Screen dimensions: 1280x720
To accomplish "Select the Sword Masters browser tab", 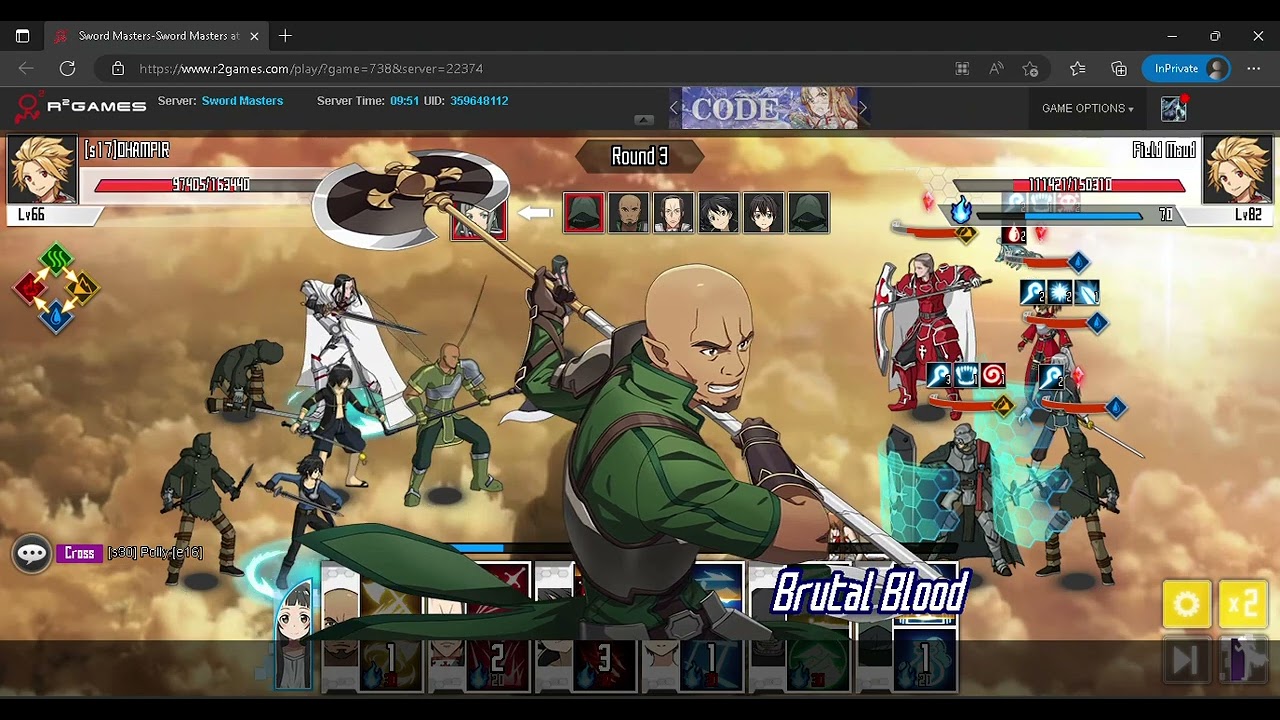I will click(157, 36).
